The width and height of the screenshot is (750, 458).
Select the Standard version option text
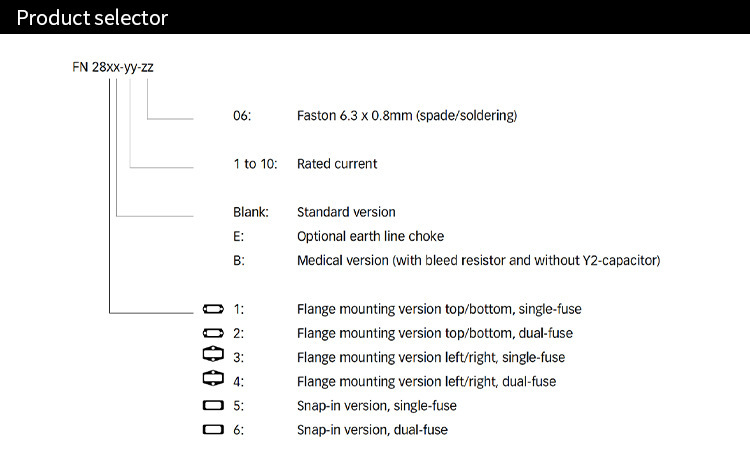coord(346,212)
